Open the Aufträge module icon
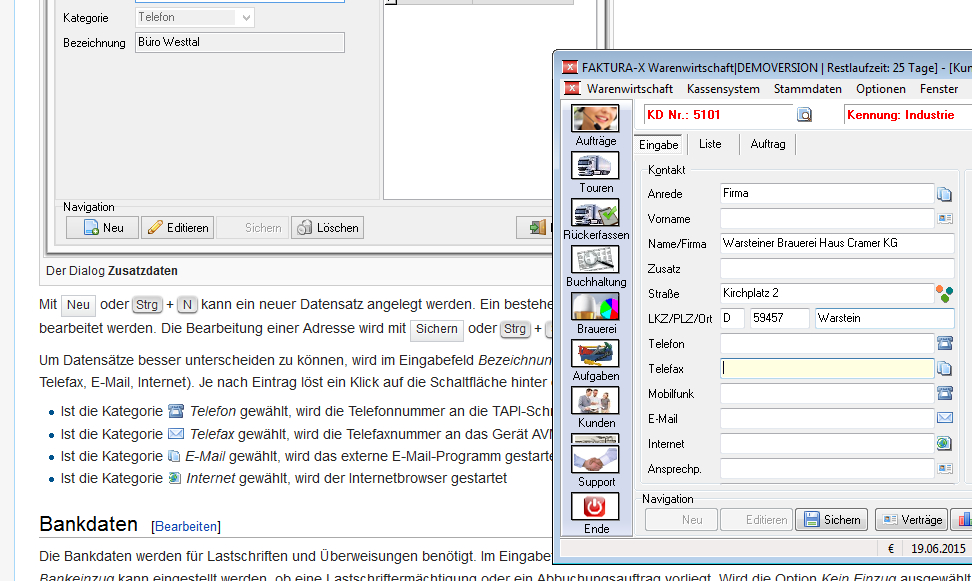 pos(595,118)
